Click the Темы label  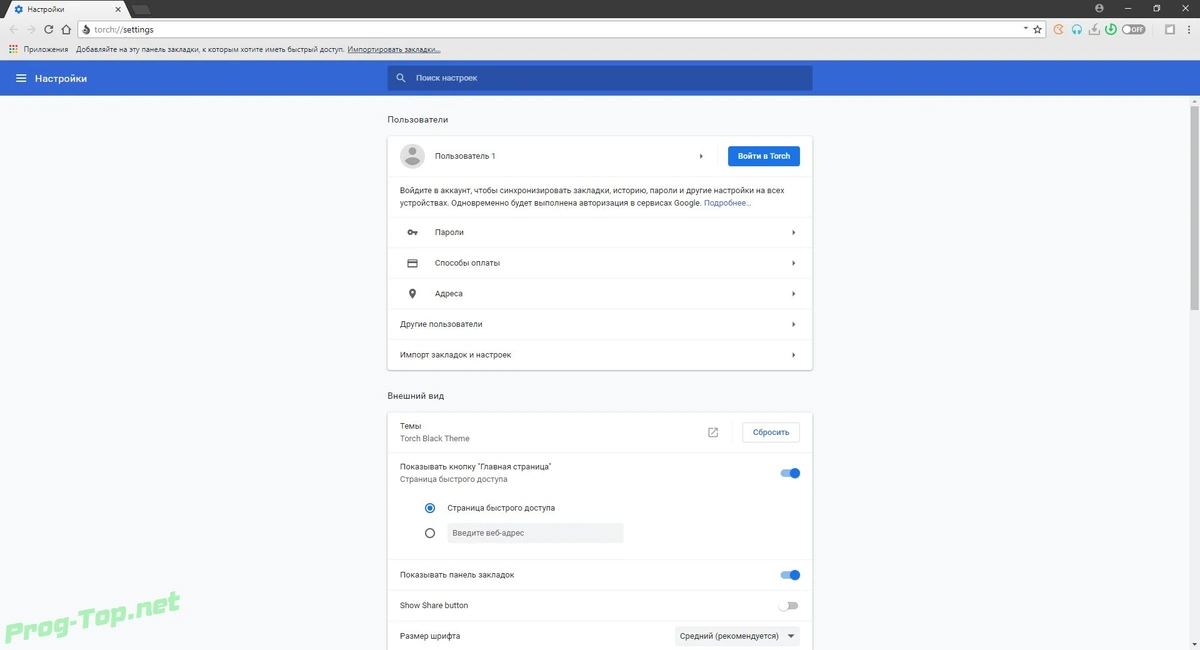(x=410, y=426)
